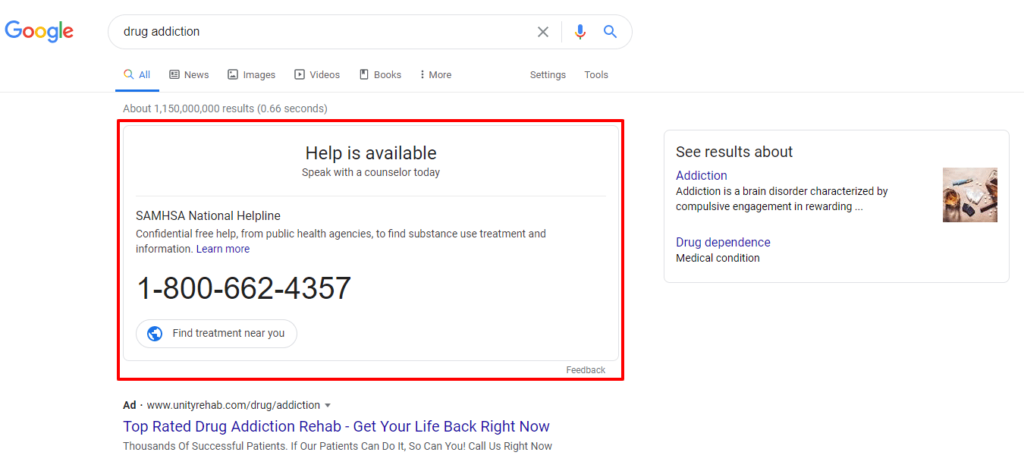
Task: Open the More search categories menu
Action: 436,75
